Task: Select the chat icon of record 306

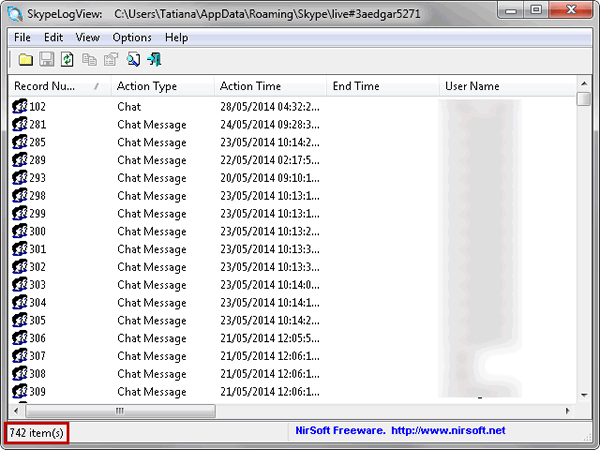Action: click(x=20, y=338)
